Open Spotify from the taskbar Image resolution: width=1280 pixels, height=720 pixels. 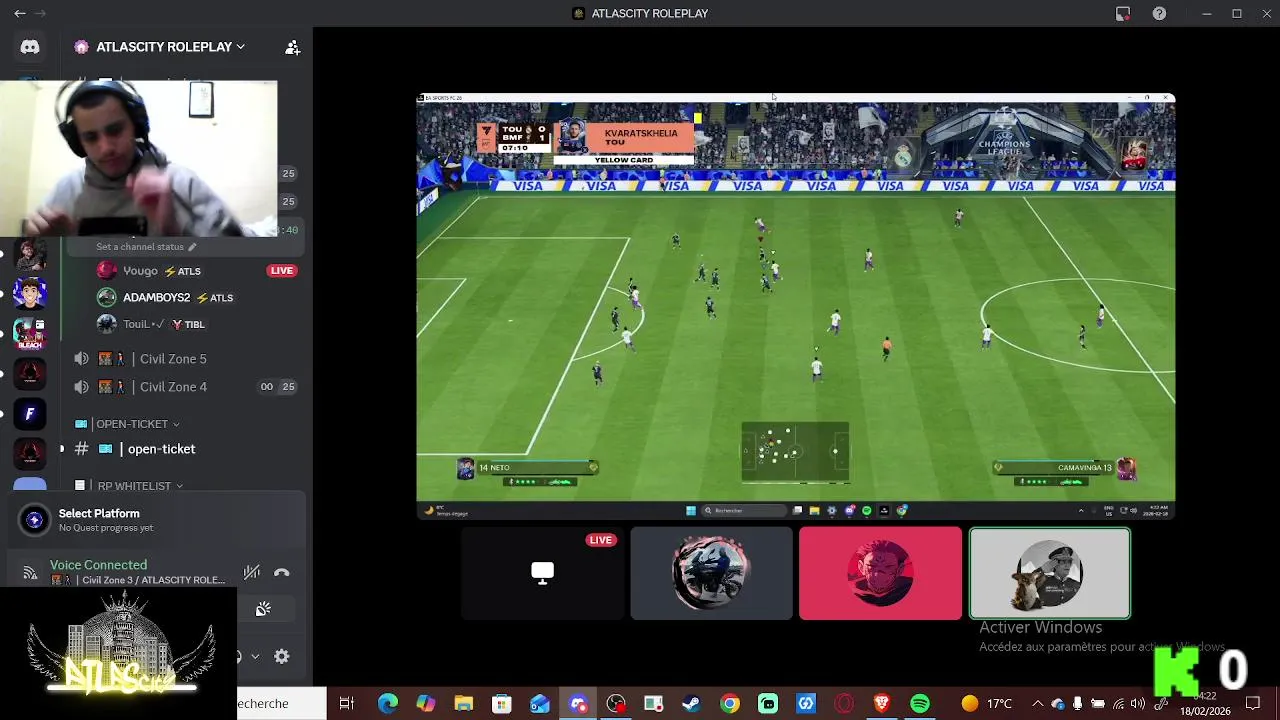click(920, 704)
